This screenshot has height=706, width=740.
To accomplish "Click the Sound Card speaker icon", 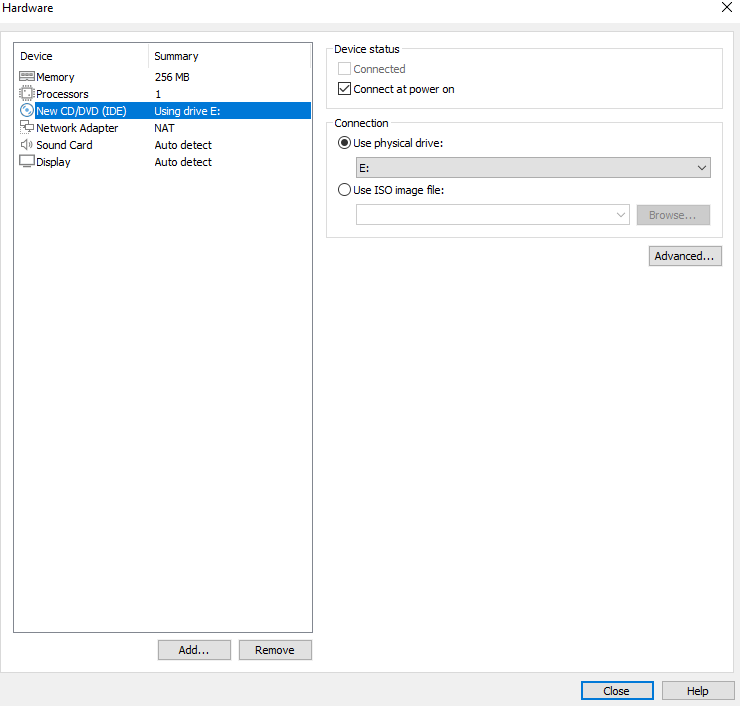I will 27,144.
